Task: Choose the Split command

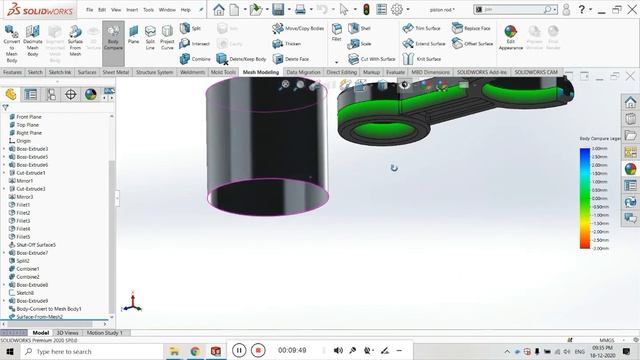Action: coord(191,28)
